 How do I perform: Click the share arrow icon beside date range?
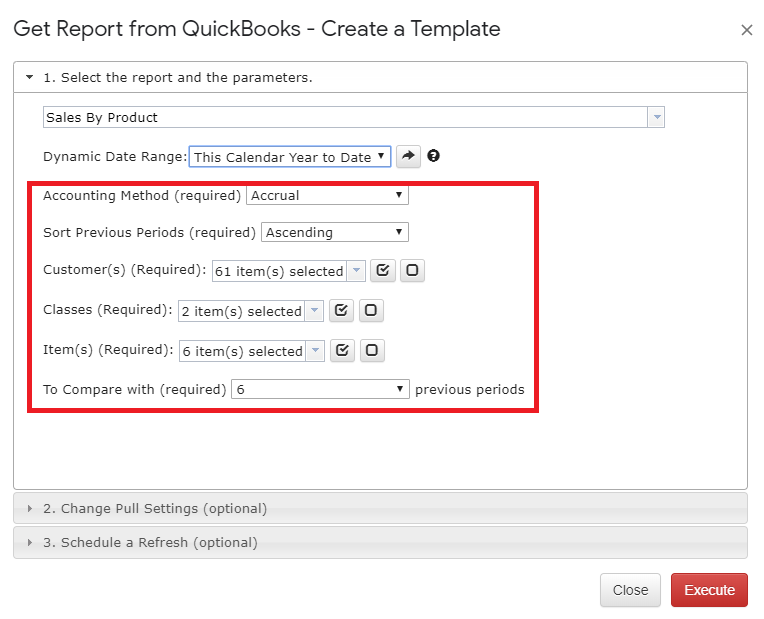pos(408,156)
